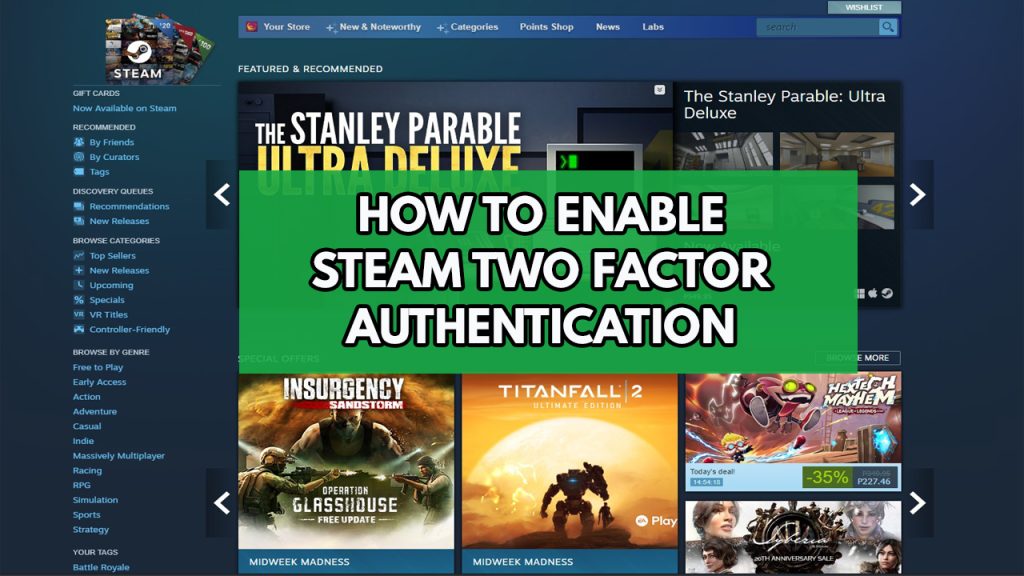Image resolution: width=1024 pixels, height=576 pixels.
Task: Open Now Available on Steam link
Action: click(125, 108)
